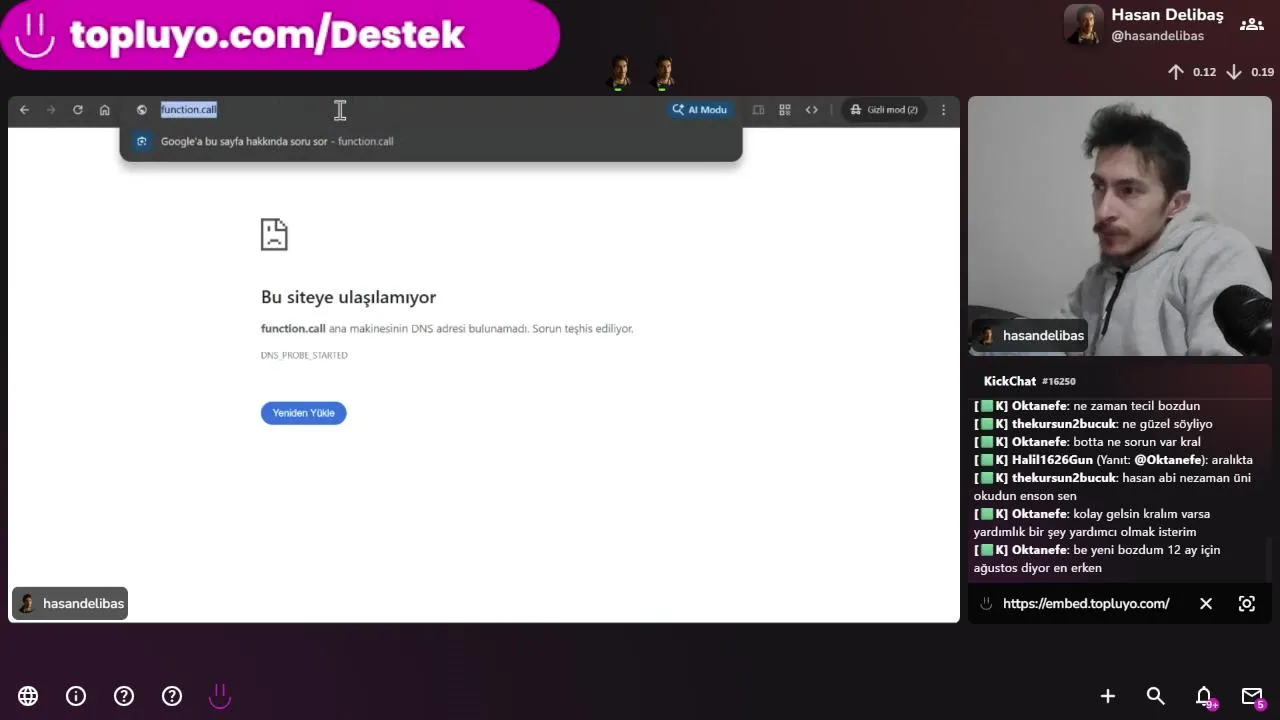The height and width of the screenshot is (720, 1280).
Task: Open the first question mark help icon
Action: click(x=124, y=696)
